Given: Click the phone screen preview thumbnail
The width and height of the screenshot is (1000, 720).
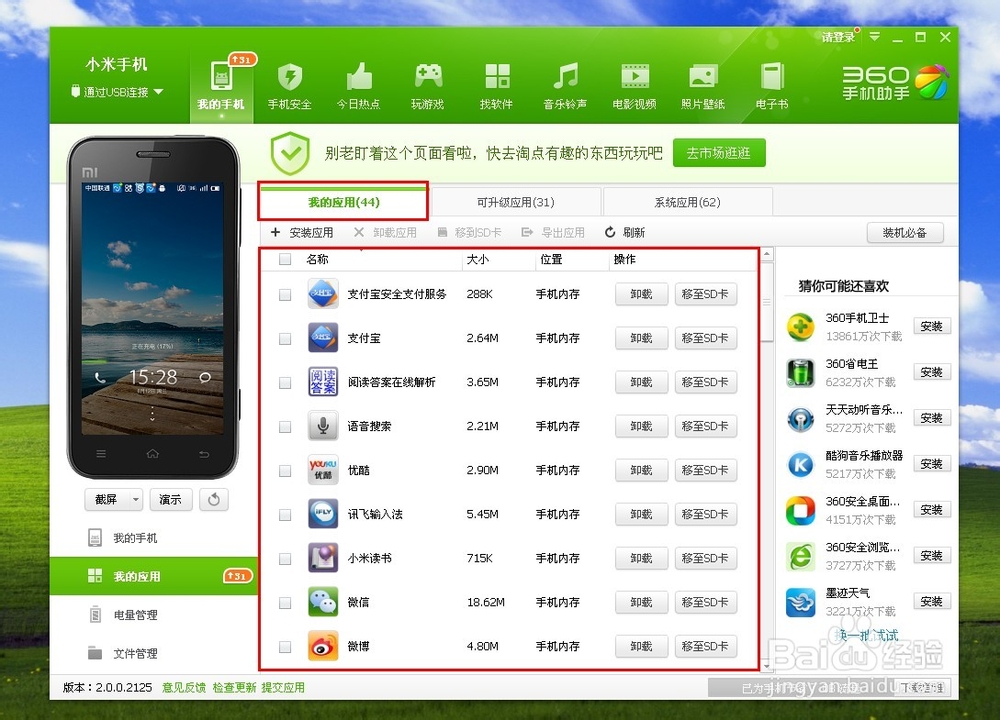Looking at the screenshot, I should (x=153, y=309).
